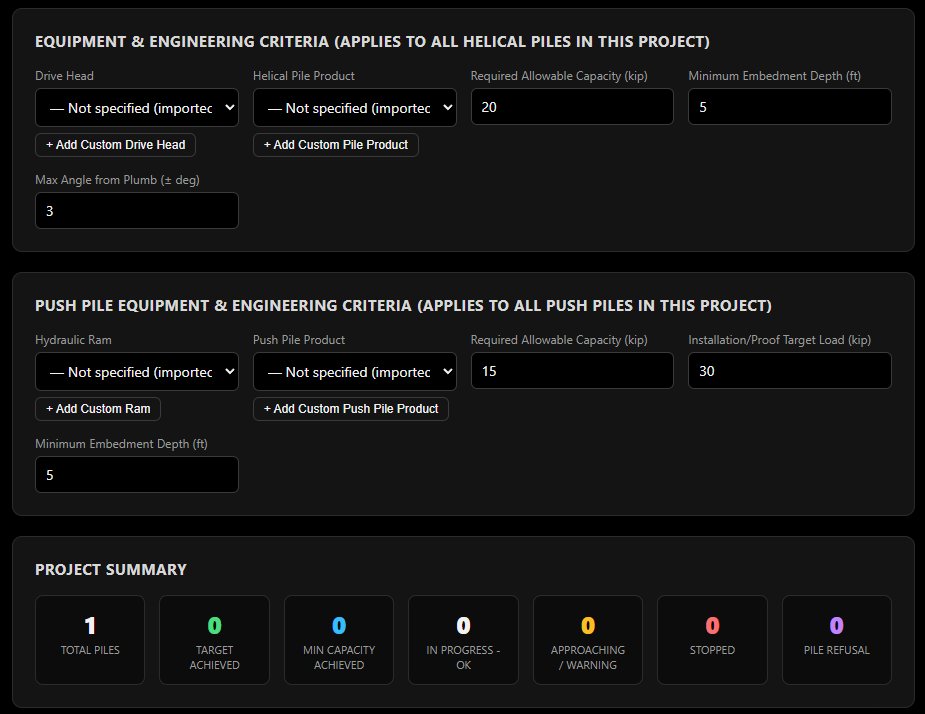Screen dimensions: 925x714
Task: Select the Target Achieved summary card
Action: (x=214, y=640)
